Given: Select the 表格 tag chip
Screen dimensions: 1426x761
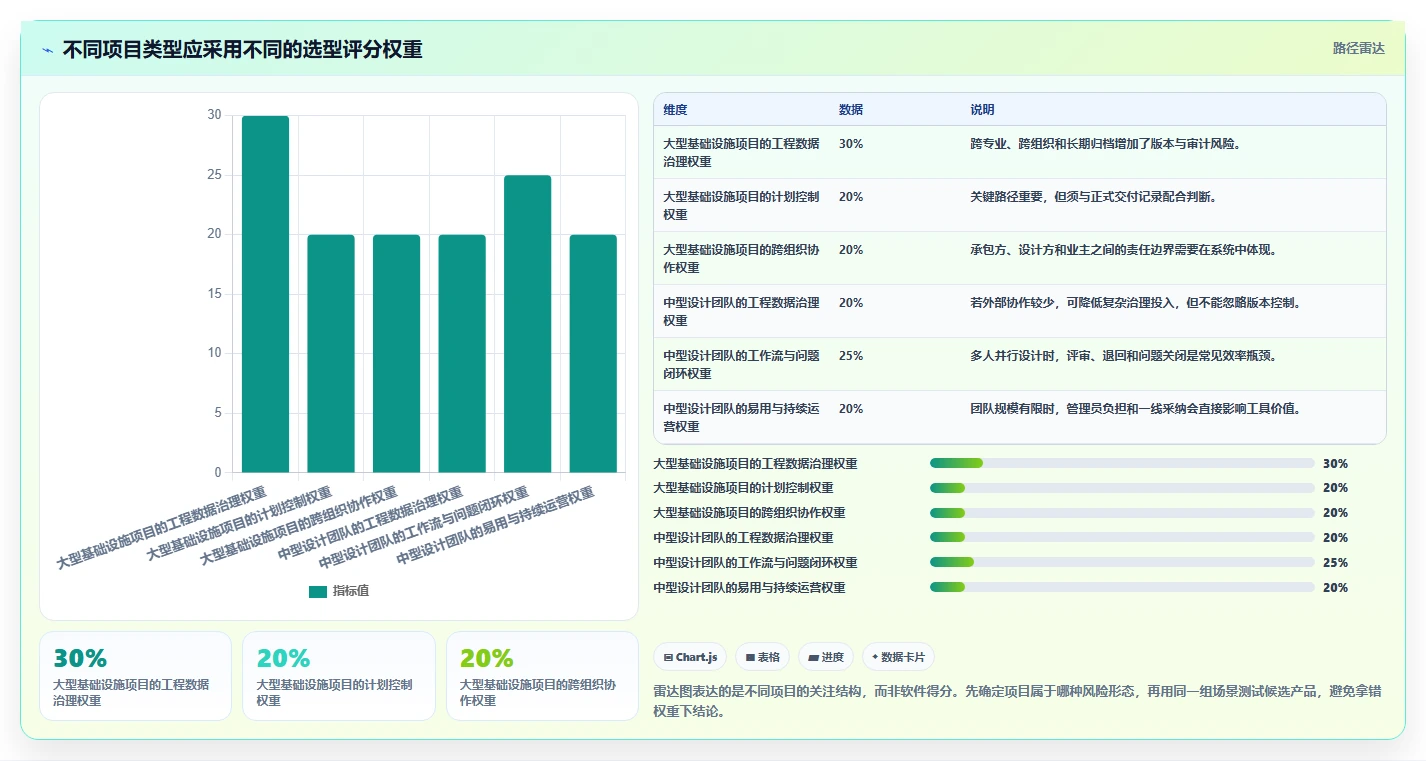Looking at the screenshot, I should [762, 657].
